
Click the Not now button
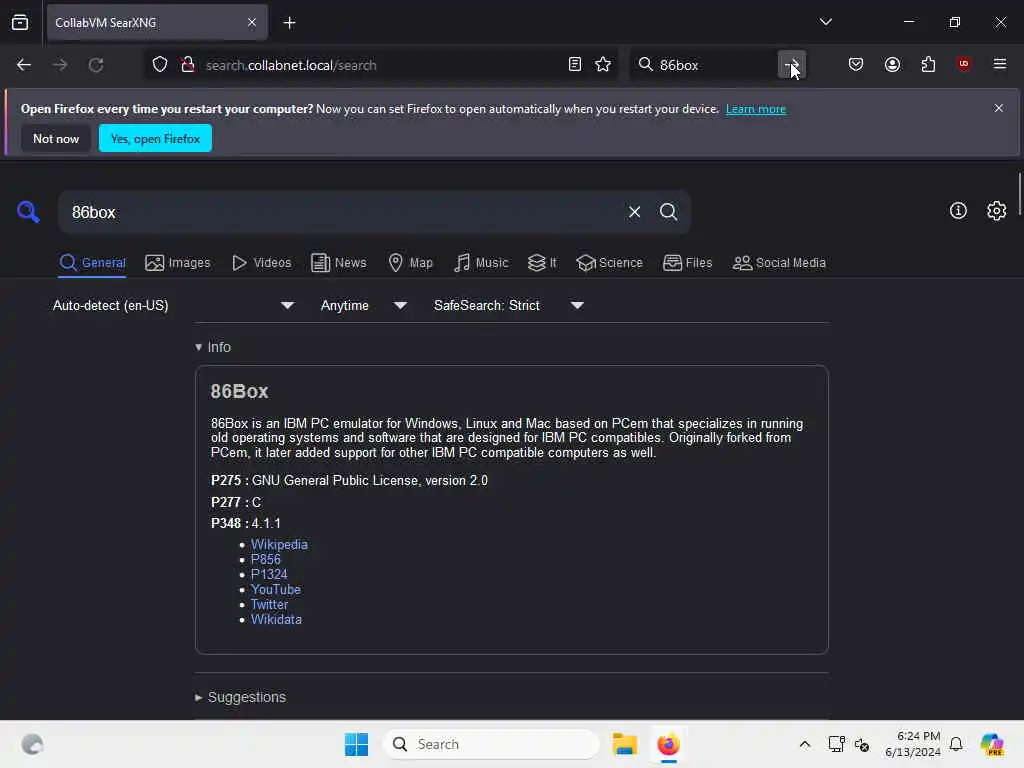[56, 138]
